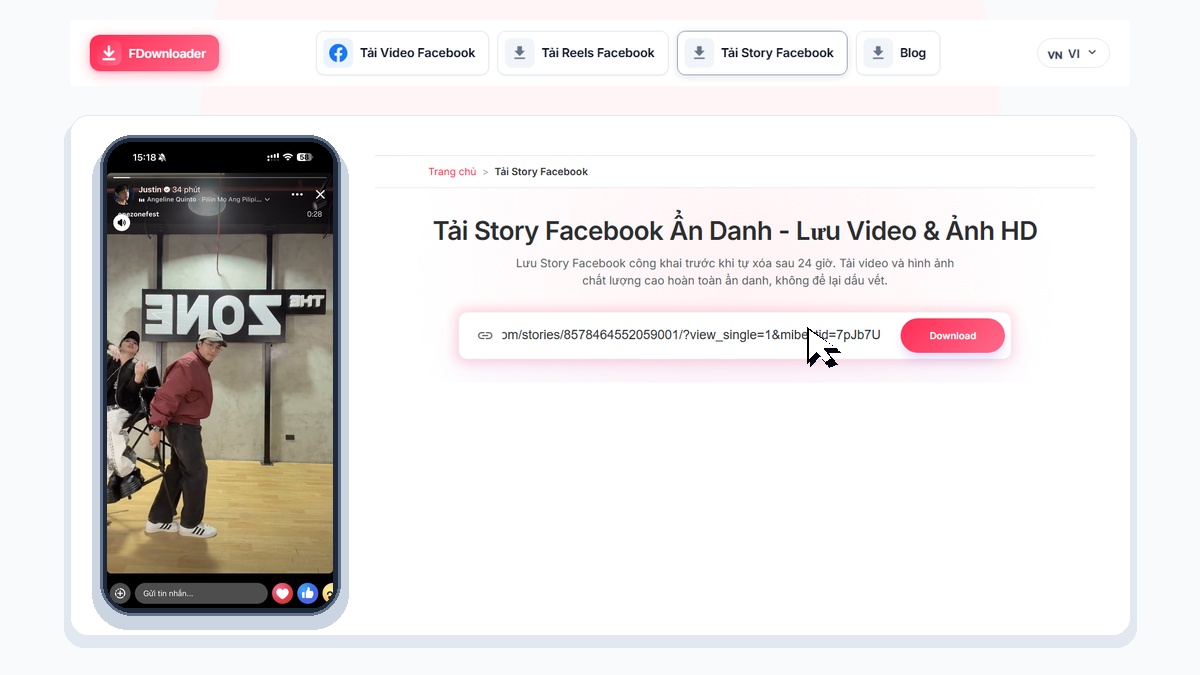
Task: Click the VN country code label
Action: (1055, 55)
